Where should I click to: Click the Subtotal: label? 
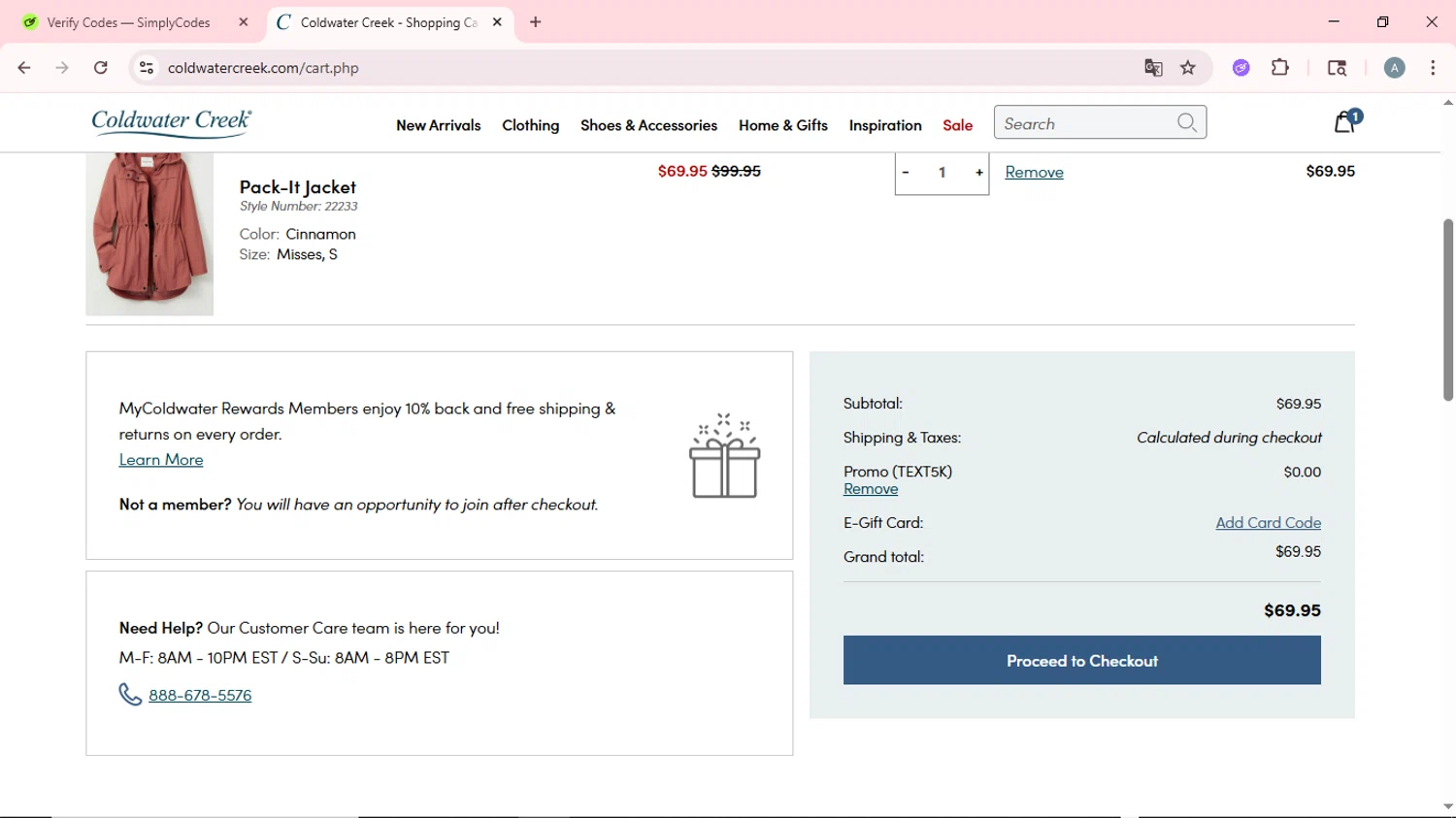click(873, 403)
